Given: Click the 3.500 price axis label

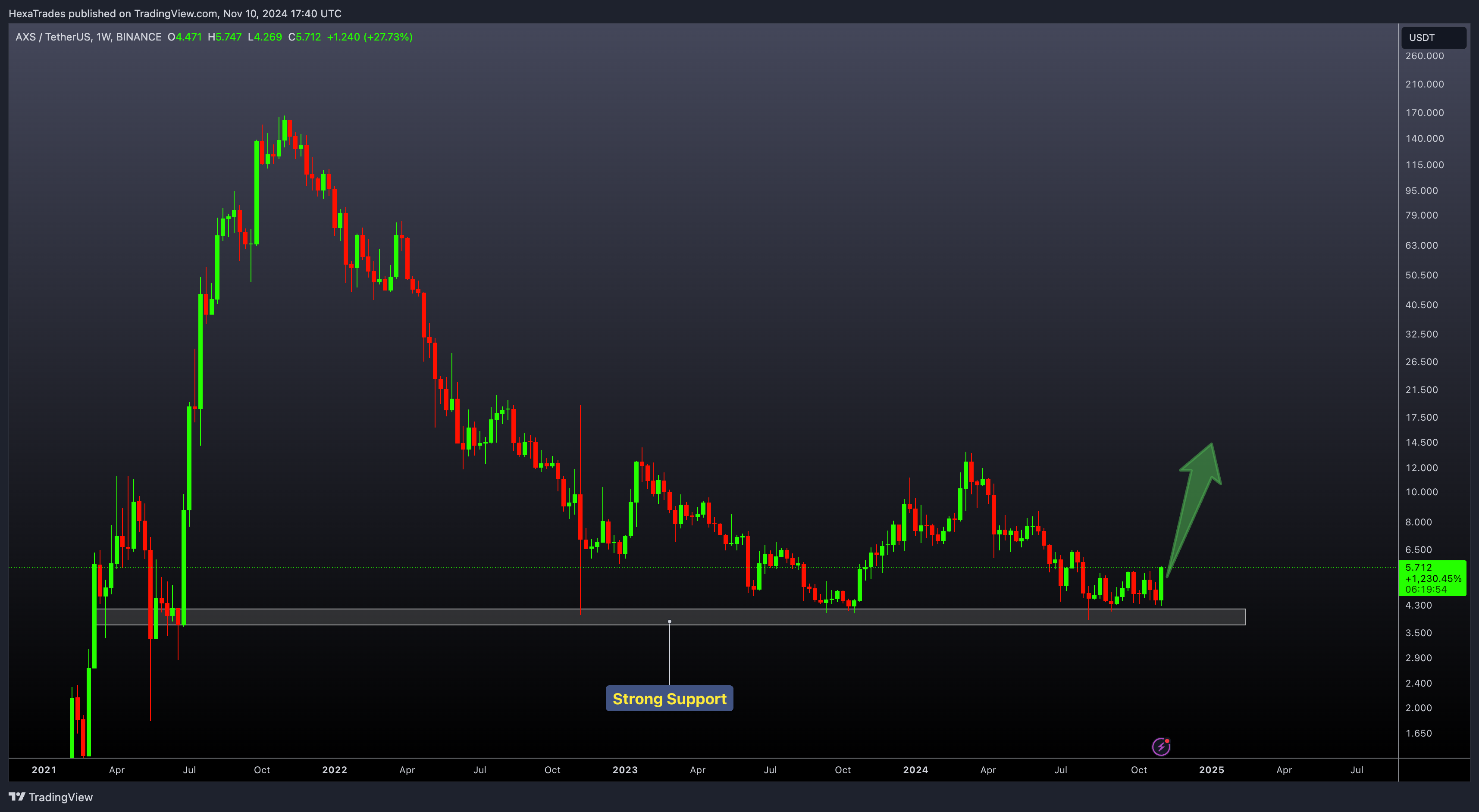Looking at the screenshot, I should (1419, 633).
